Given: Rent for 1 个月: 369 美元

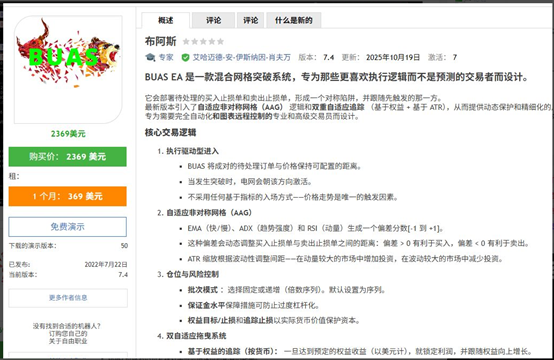Looking at the screenshot, I should (67, 196).
